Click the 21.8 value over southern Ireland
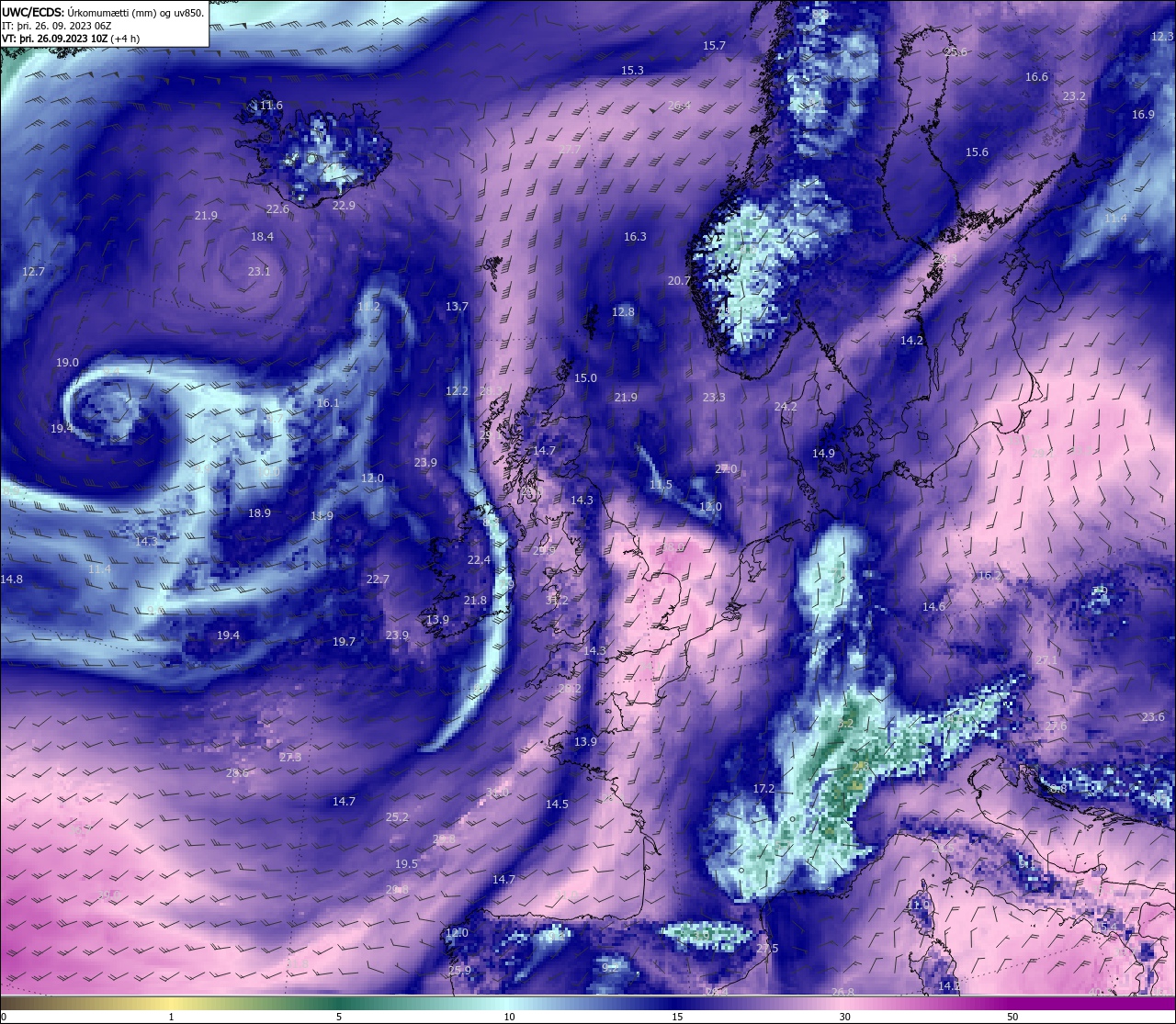The image size is (1176, 1024). pos(475,601)
